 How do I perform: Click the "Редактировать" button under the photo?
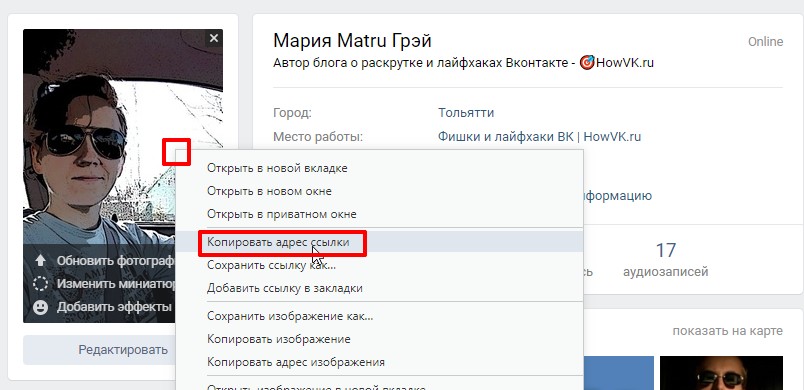coord(99,350)
